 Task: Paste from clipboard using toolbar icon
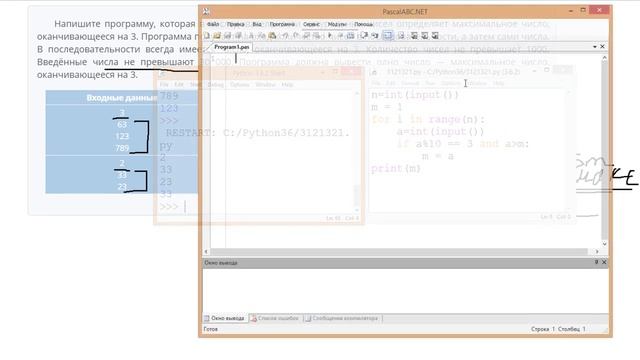[x=272, y=36]
